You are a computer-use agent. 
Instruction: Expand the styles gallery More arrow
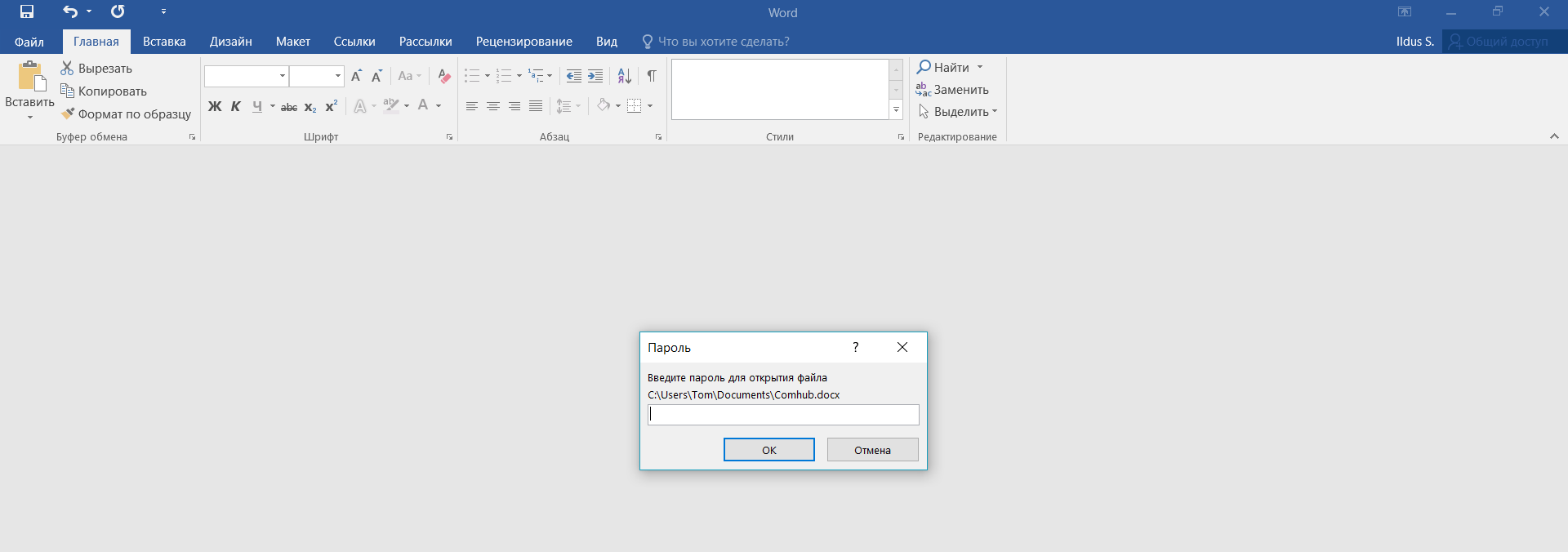pyautogui.click(x=896, y=110)
